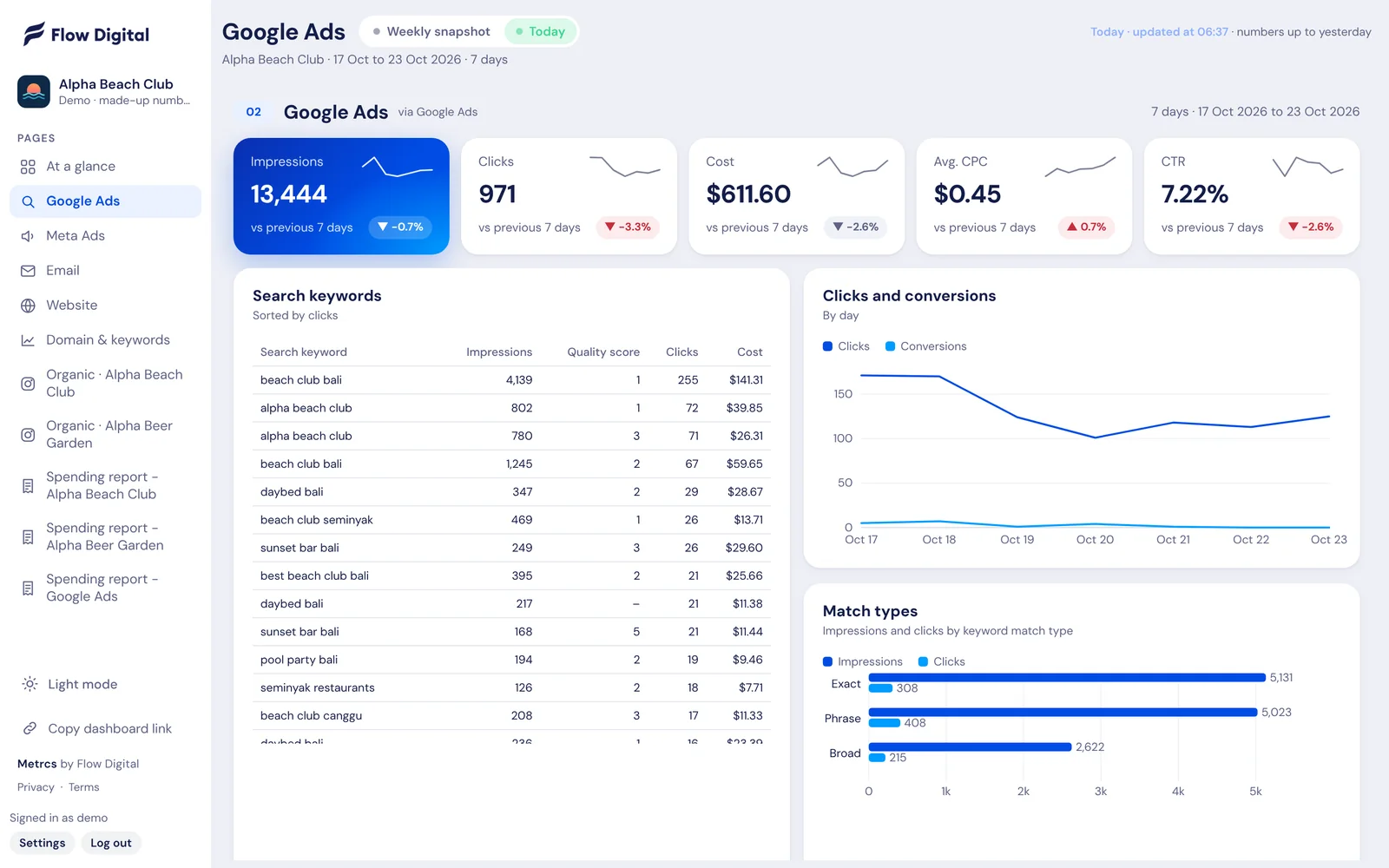Screen dimensions: 1389x868
Task: Select the Cost summary card
Action: click(x=797, y=196)
